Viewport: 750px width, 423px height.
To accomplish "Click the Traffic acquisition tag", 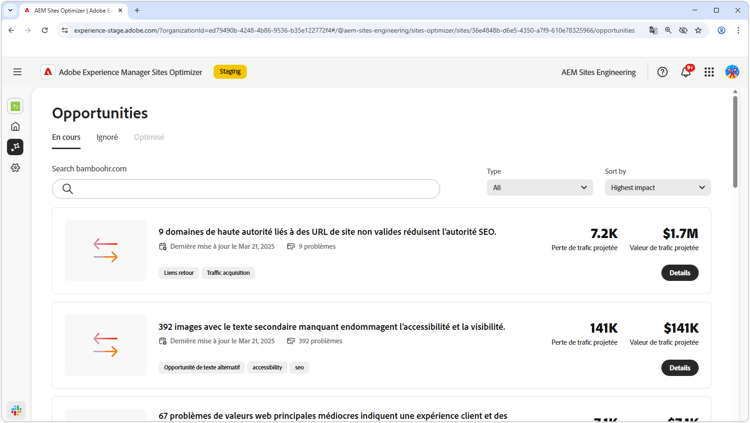I will 228,273.
